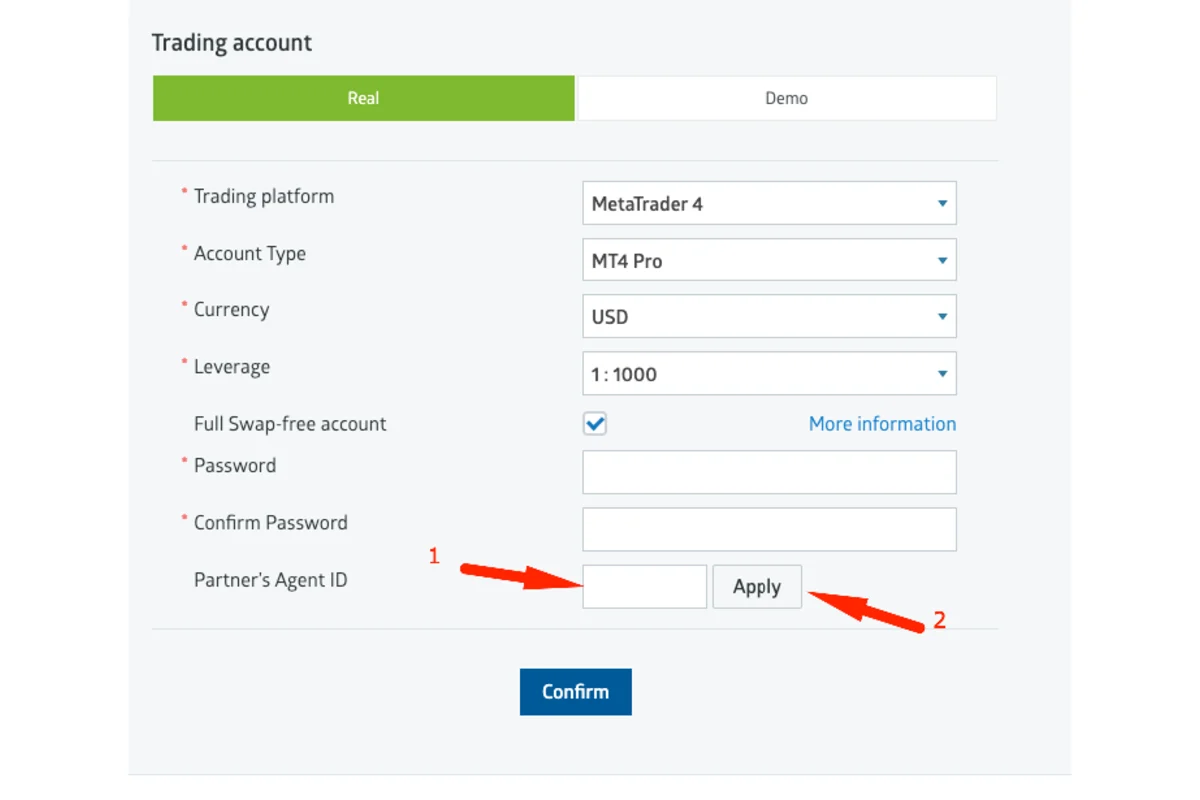Click the Partner's Agent ID label
Image resolution: width=1200 pixels, height=800 pixels.
(271, 580)
